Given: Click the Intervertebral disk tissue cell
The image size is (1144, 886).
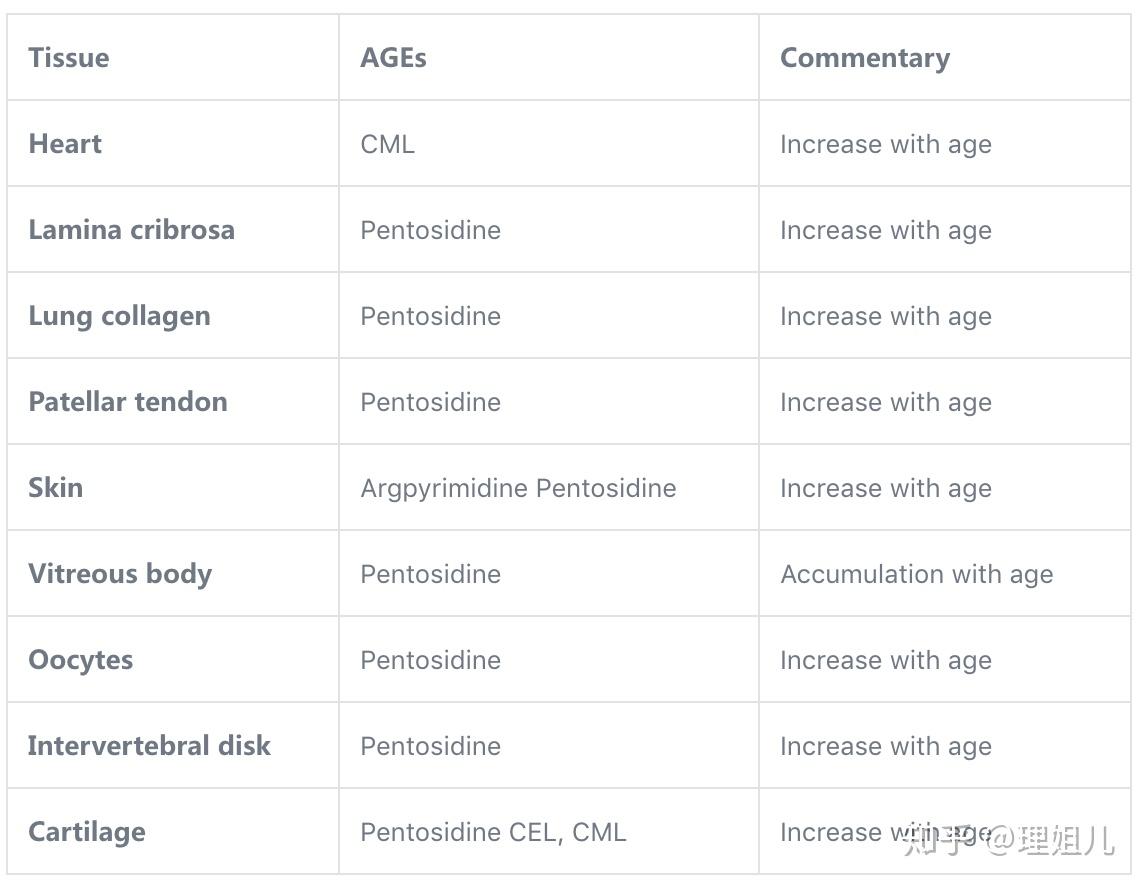Looking at the screenshot, I should coord(149,746).
